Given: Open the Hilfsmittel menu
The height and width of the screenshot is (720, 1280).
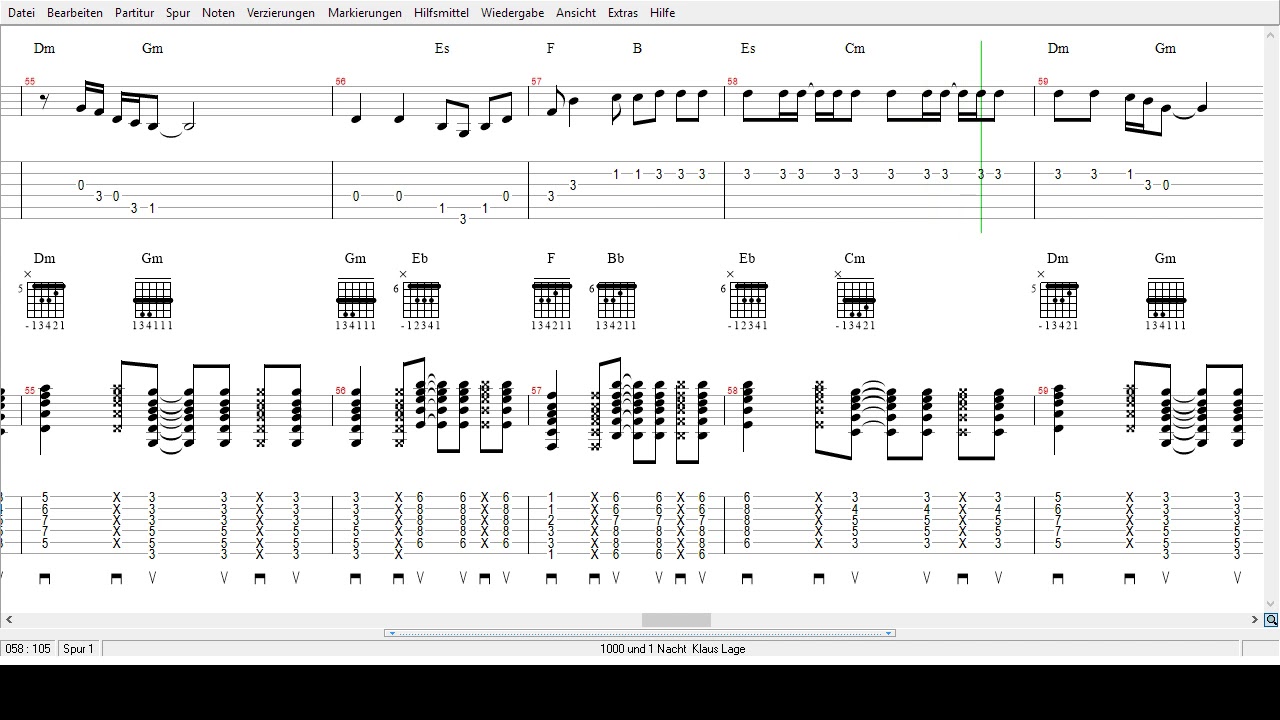Looking at the screenshot, I should coord(441,13).
